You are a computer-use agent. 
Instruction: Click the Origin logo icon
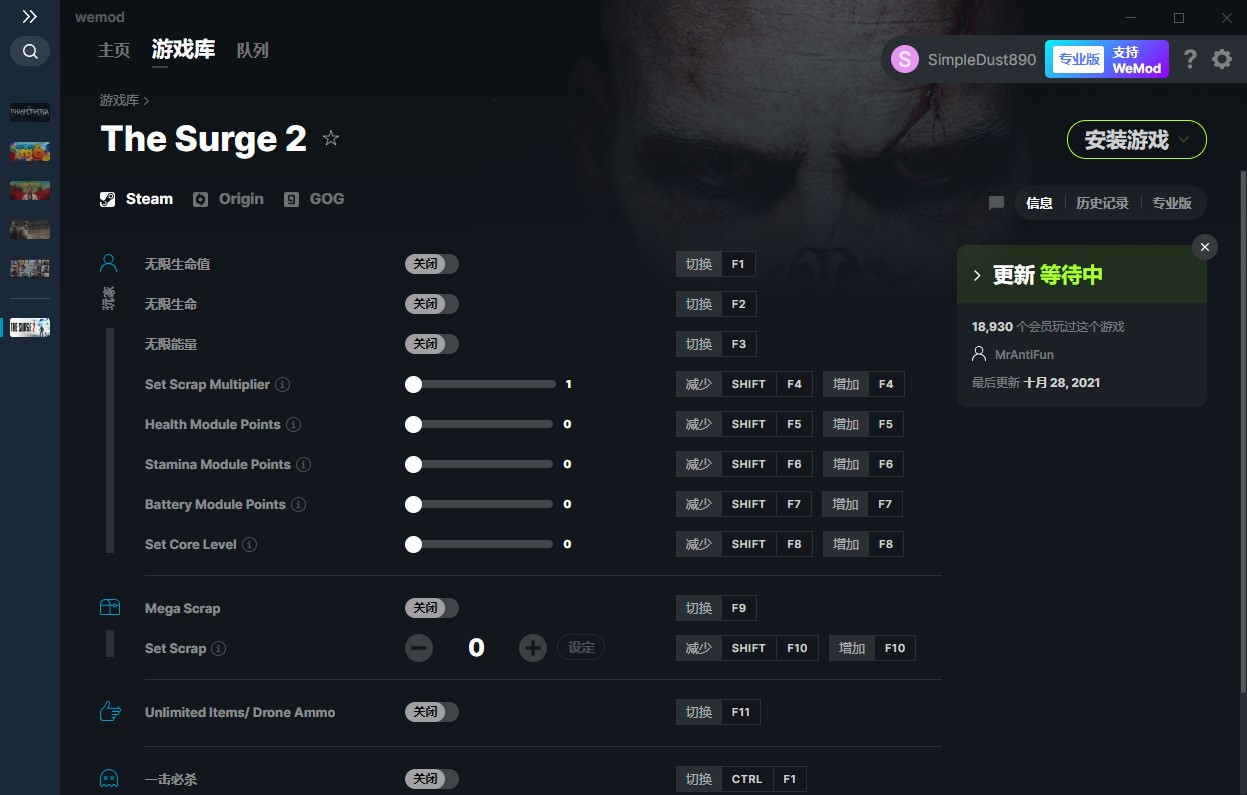[200, 199]
